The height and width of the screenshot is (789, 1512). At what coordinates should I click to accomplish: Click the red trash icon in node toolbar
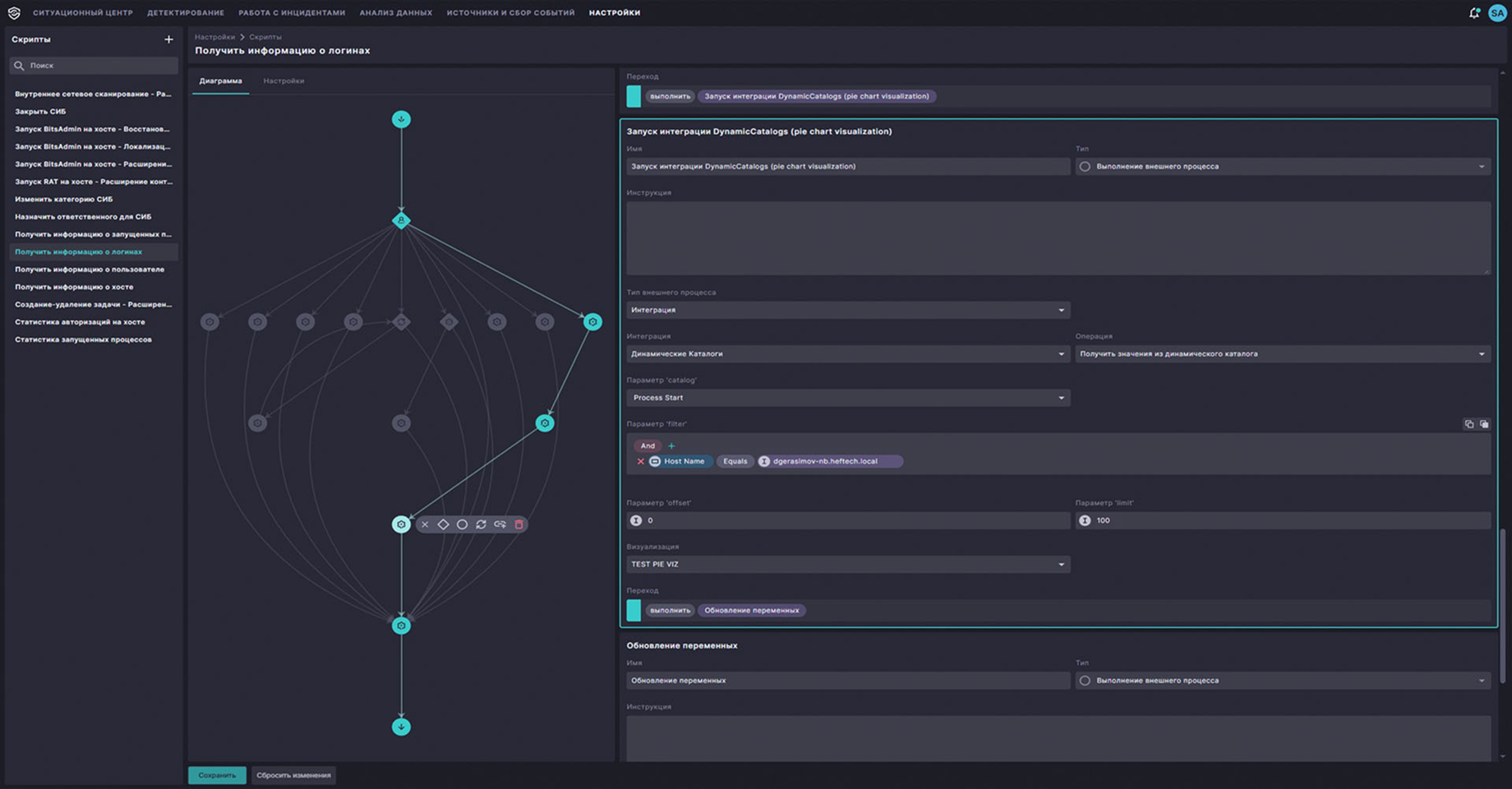(519, 524)
